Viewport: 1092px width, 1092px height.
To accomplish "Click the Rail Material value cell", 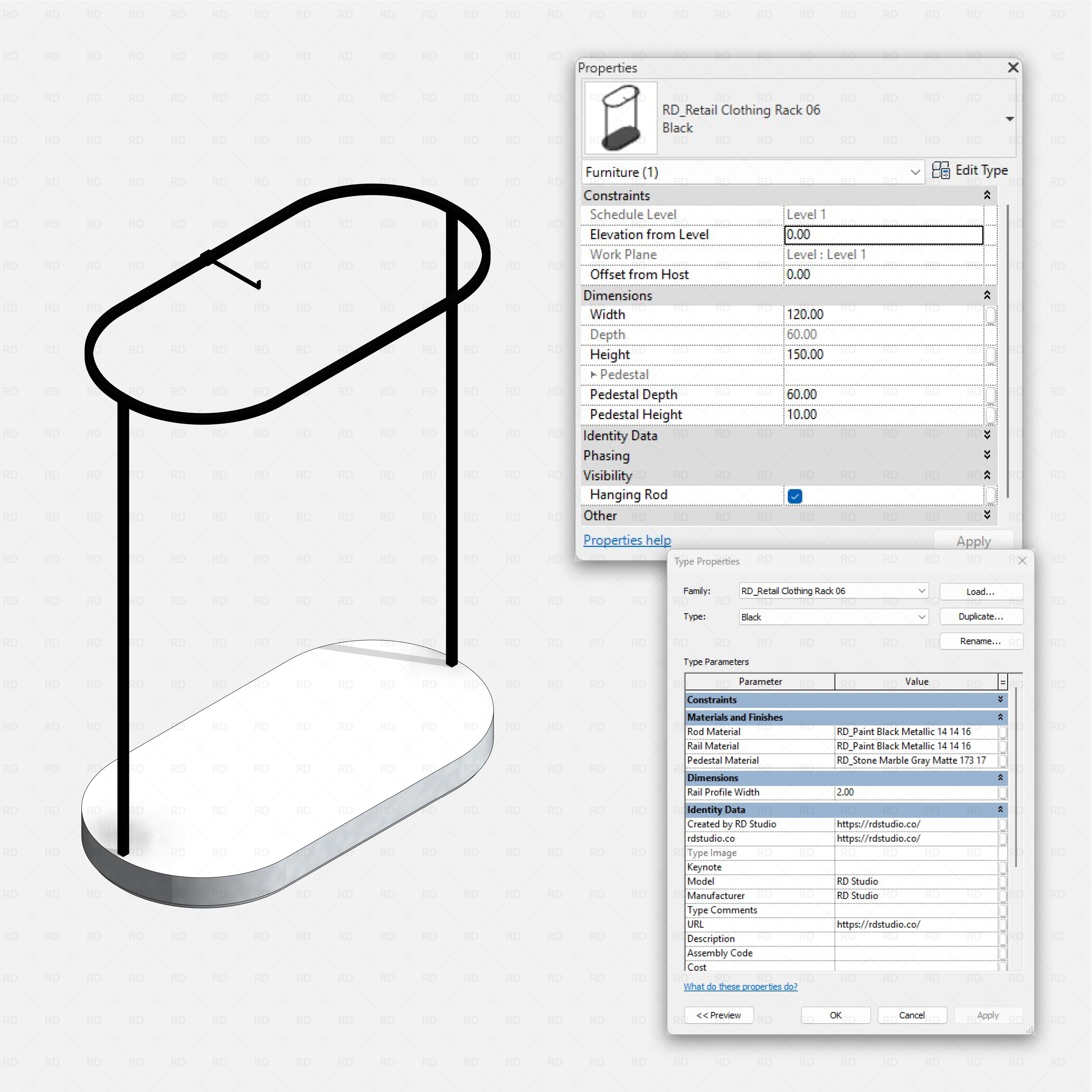I will pos(916,746).
